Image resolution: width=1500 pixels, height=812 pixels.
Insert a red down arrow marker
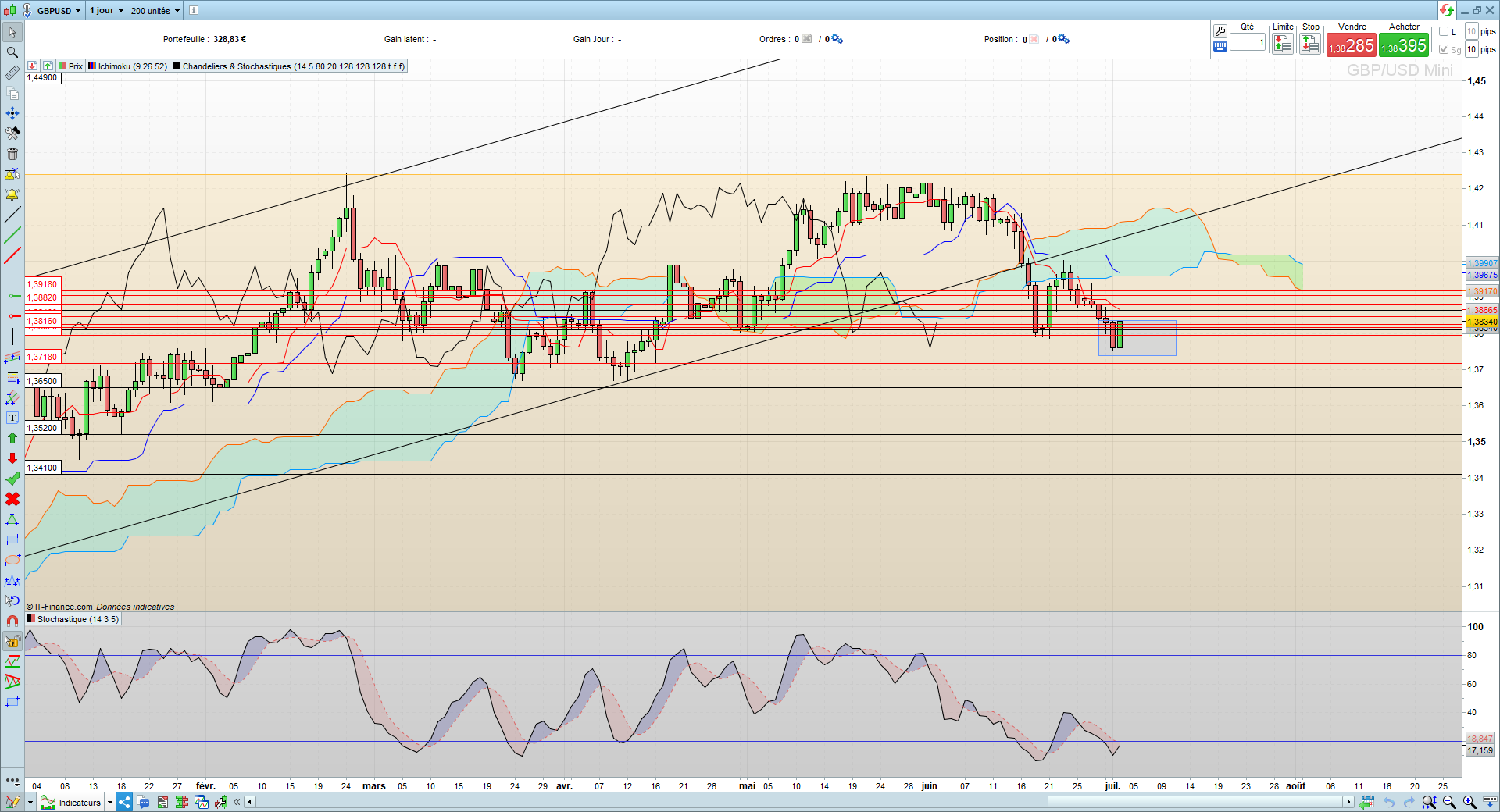tap(12, 458)
